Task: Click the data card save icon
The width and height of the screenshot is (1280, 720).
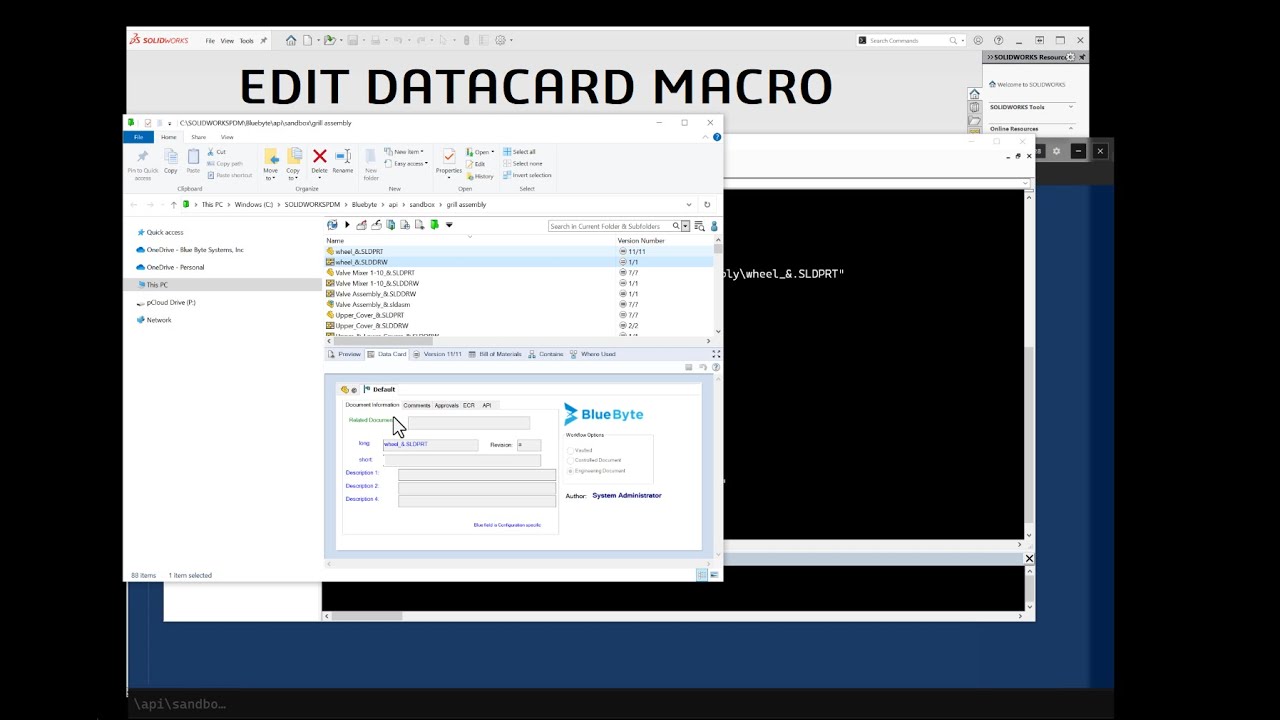Action: tap(689, 367)
